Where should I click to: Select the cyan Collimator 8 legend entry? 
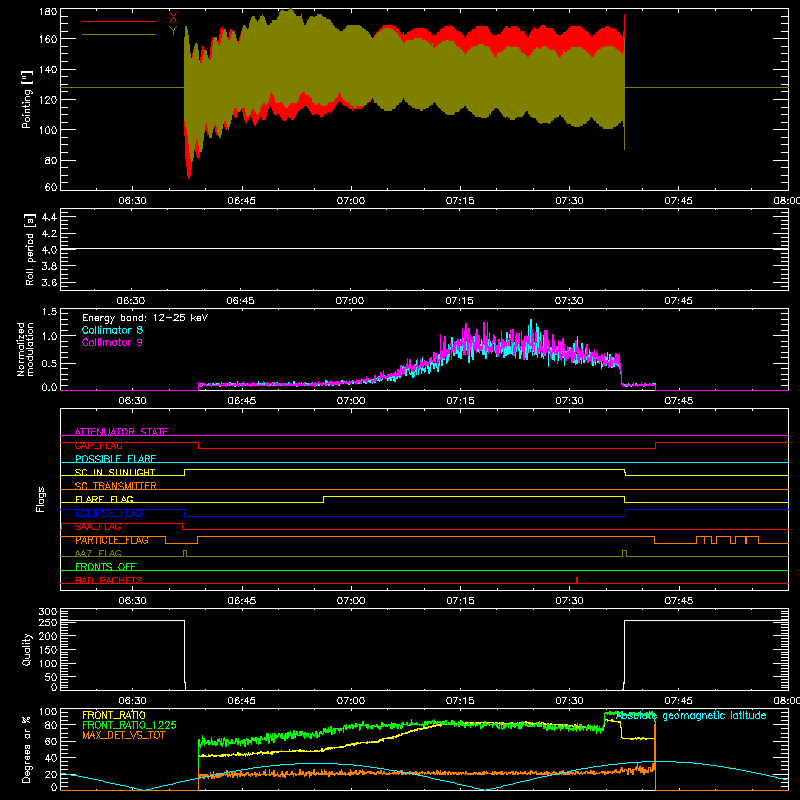(x=112, y=330)
